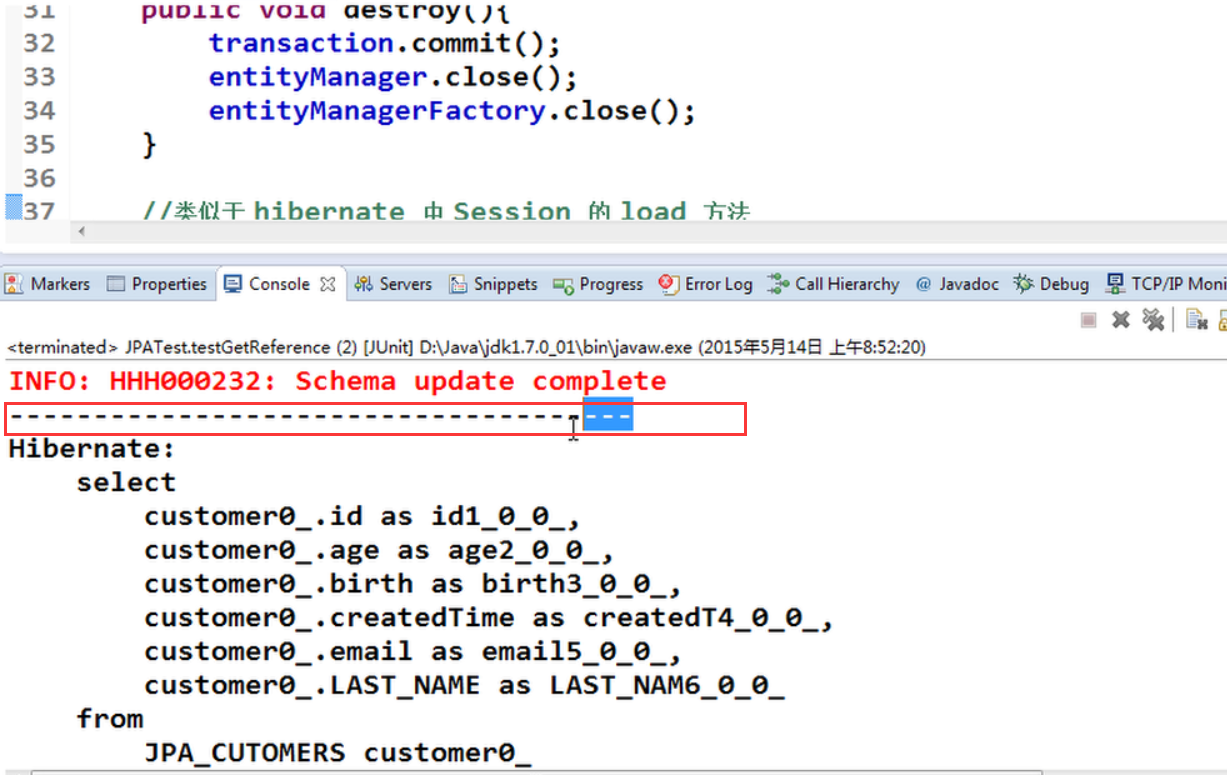Click in entityManager.close() code line

393,77
